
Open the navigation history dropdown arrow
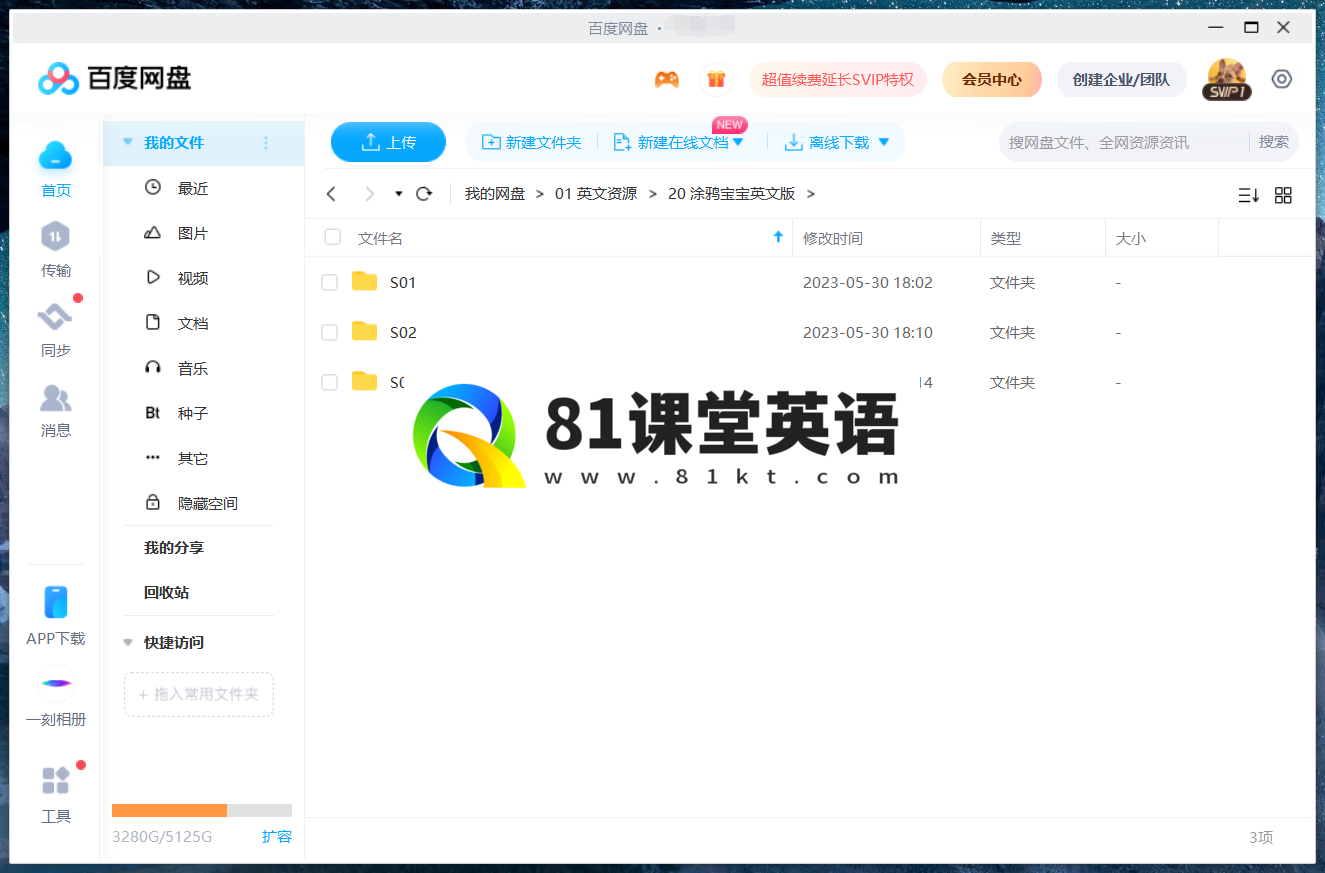[399, 194]
